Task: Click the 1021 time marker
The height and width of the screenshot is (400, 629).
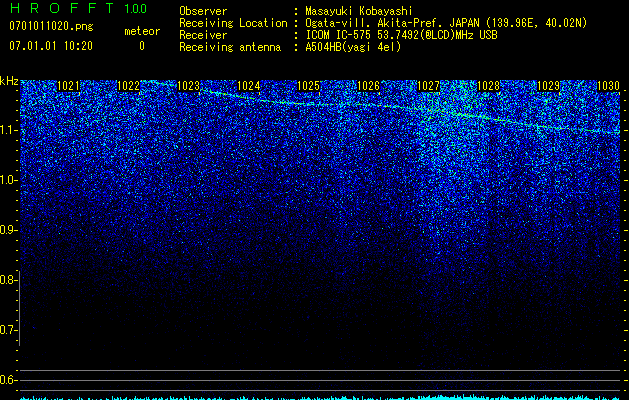Action: 69,85
